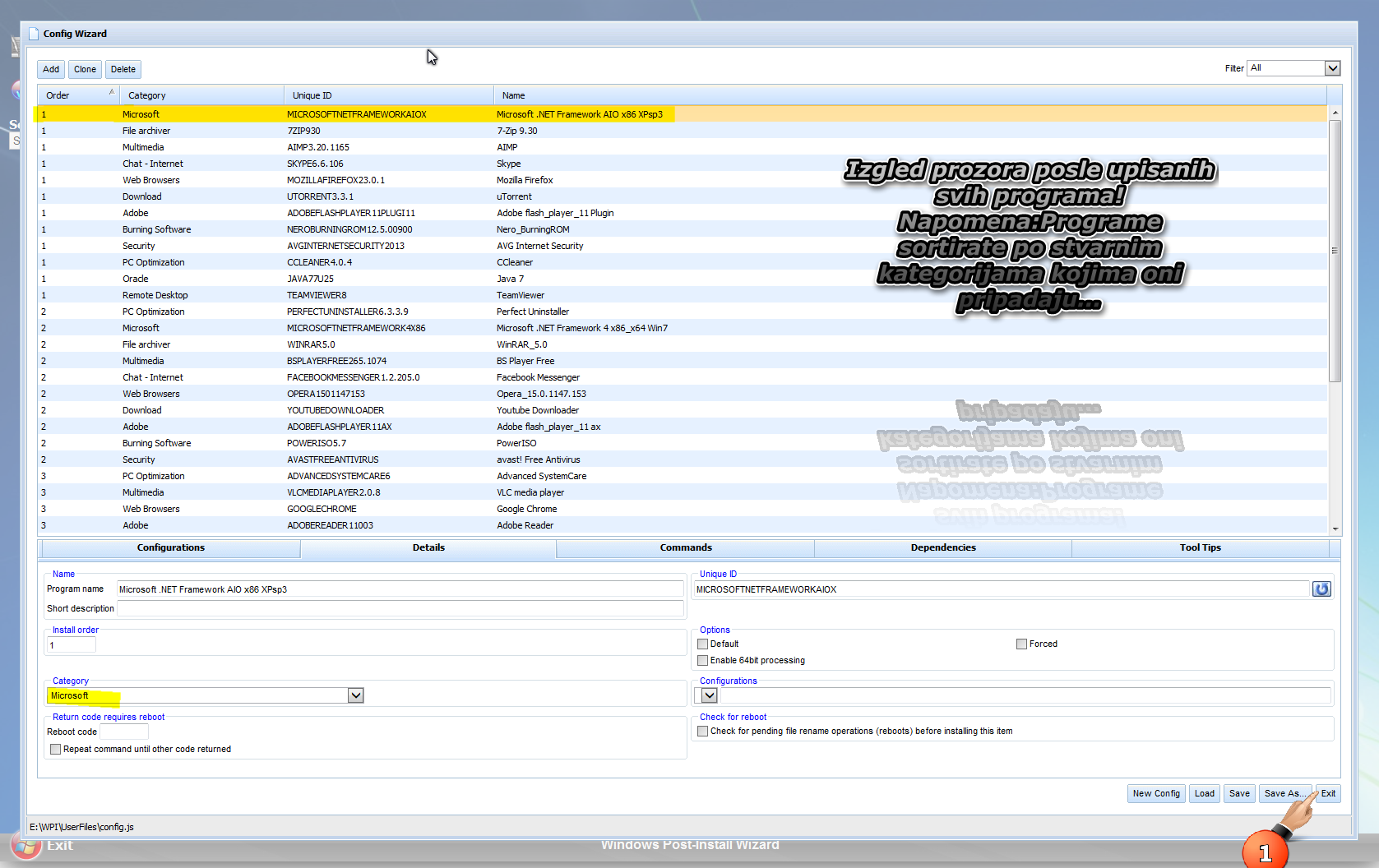The width and height of the screenshot is (1379, 868).
Task: Focus the Short description field
Action: [400, 609]
